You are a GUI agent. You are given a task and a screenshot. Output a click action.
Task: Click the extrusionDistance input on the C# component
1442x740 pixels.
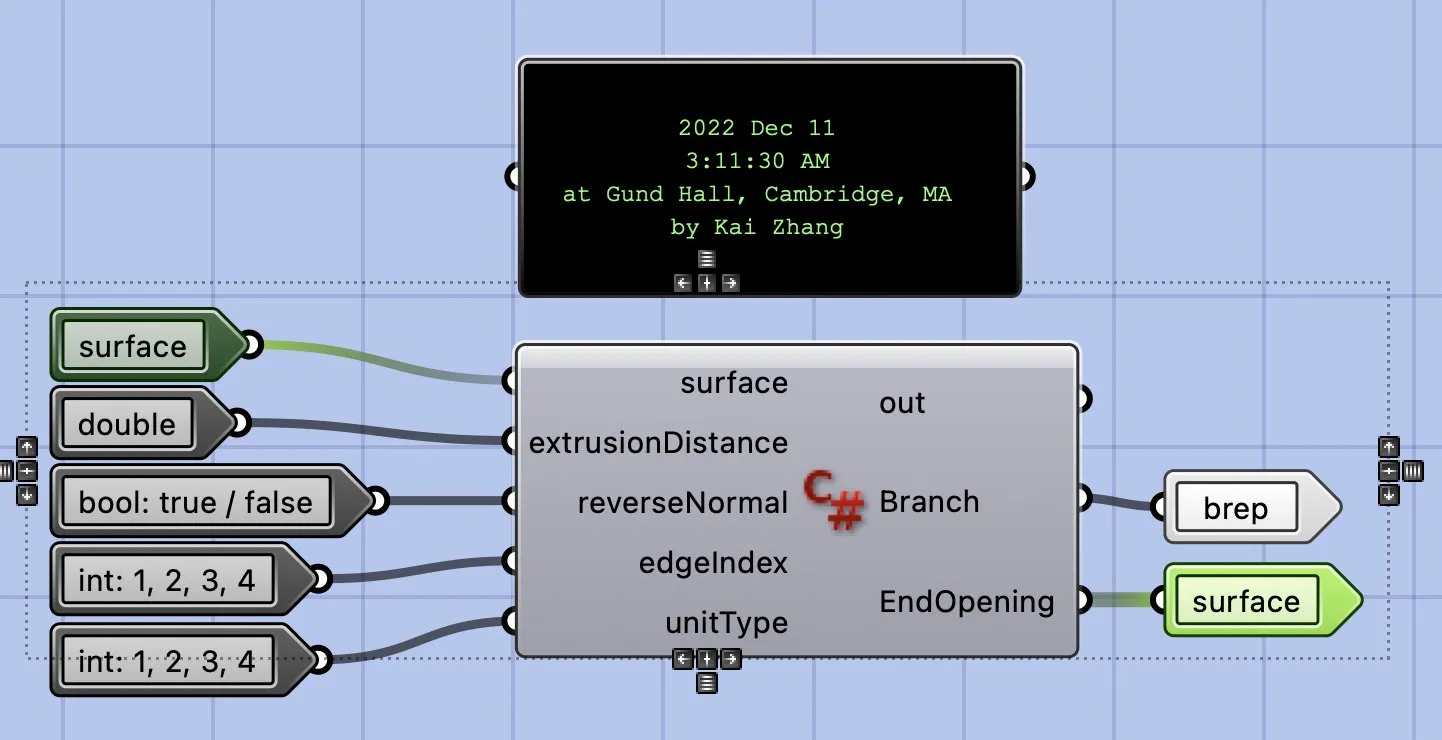pos(658,442)
